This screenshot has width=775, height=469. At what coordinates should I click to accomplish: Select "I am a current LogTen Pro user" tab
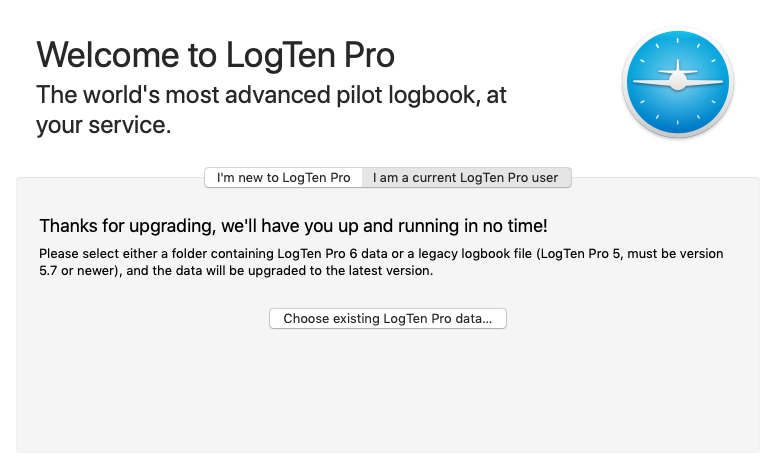(466, 177)
